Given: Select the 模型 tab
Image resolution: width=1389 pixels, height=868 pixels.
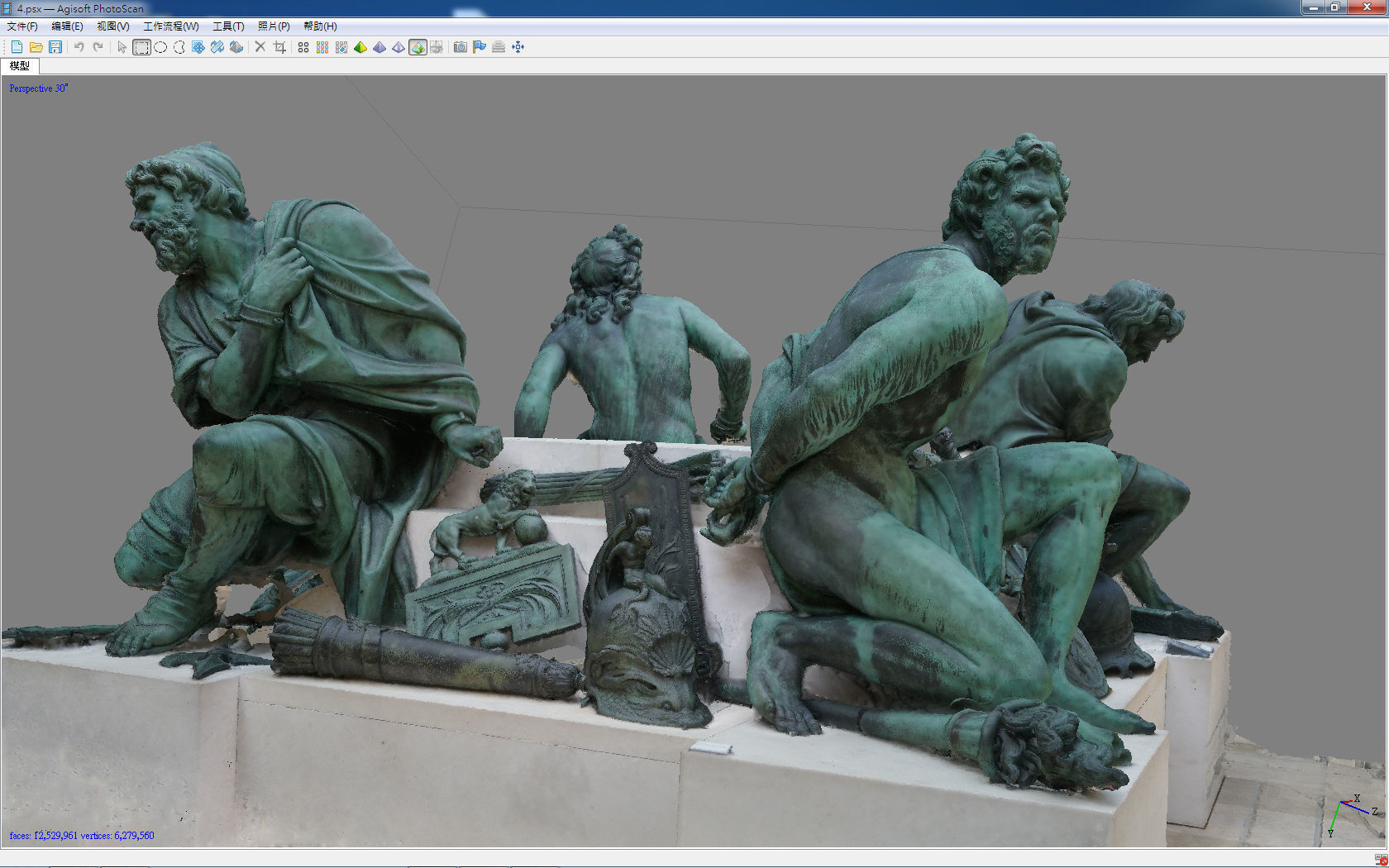Looking at the screenshot, I should pyautogui.click(x=20, y=66).
